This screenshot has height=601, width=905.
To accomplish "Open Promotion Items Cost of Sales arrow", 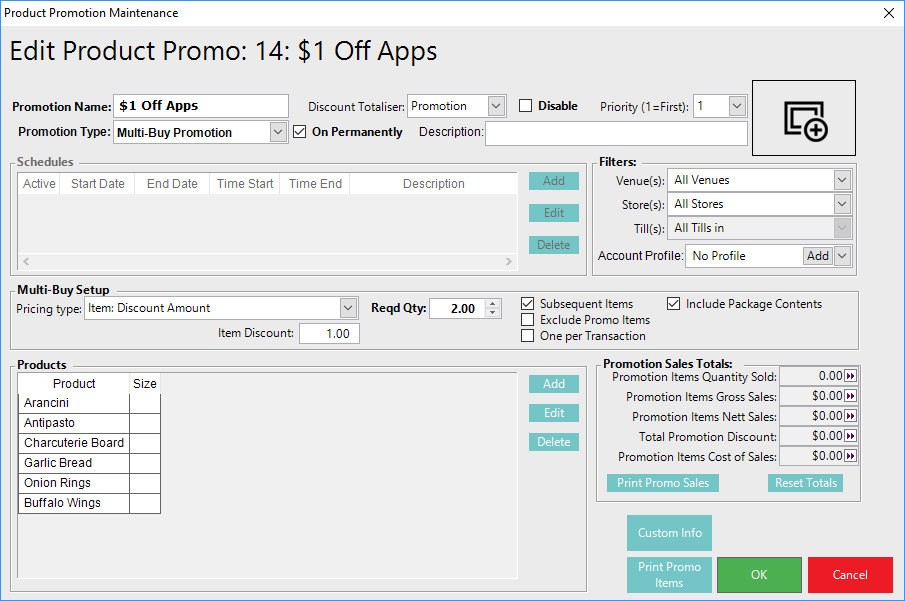I will point(851,456).
